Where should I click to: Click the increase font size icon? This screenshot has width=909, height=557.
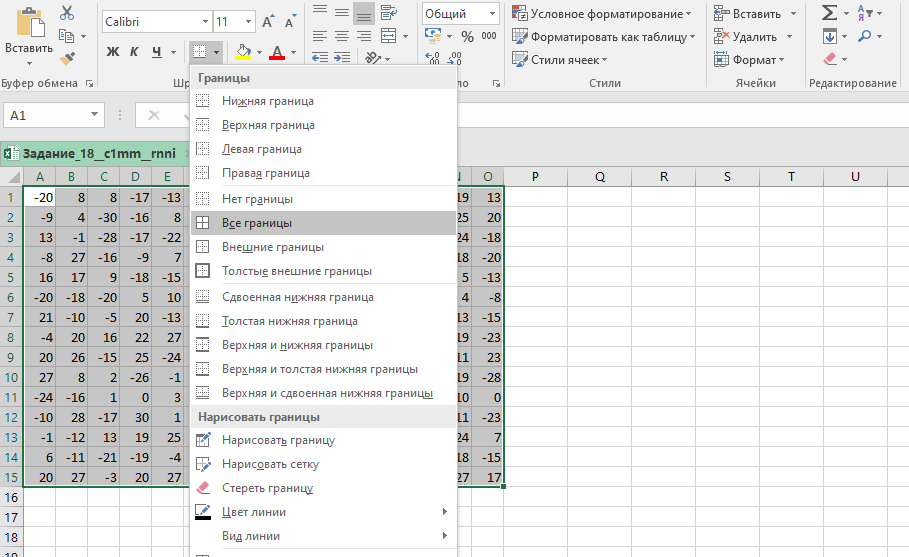267,21
